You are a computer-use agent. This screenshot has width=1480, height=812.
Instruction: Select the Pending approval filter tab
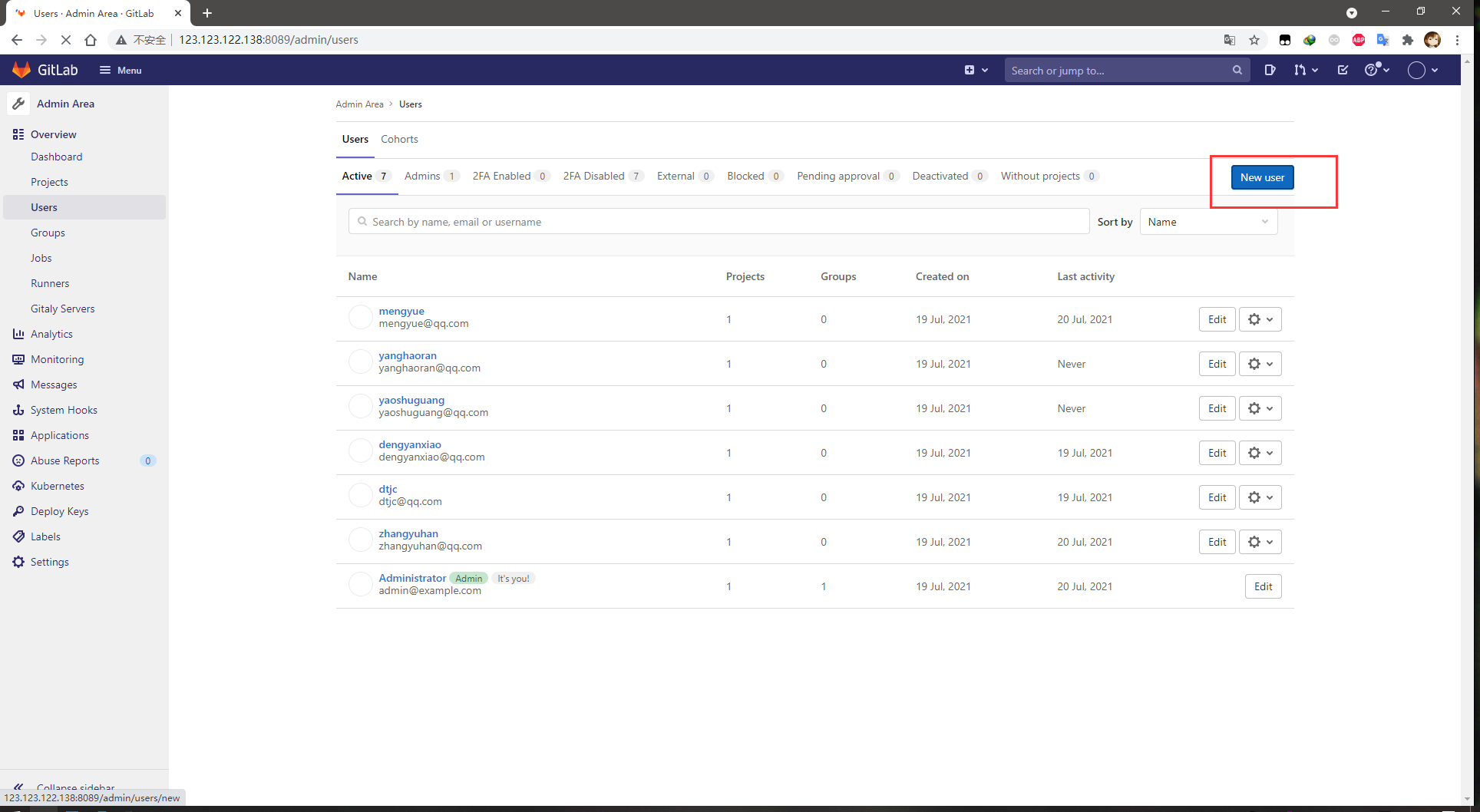tap(847, 176)
